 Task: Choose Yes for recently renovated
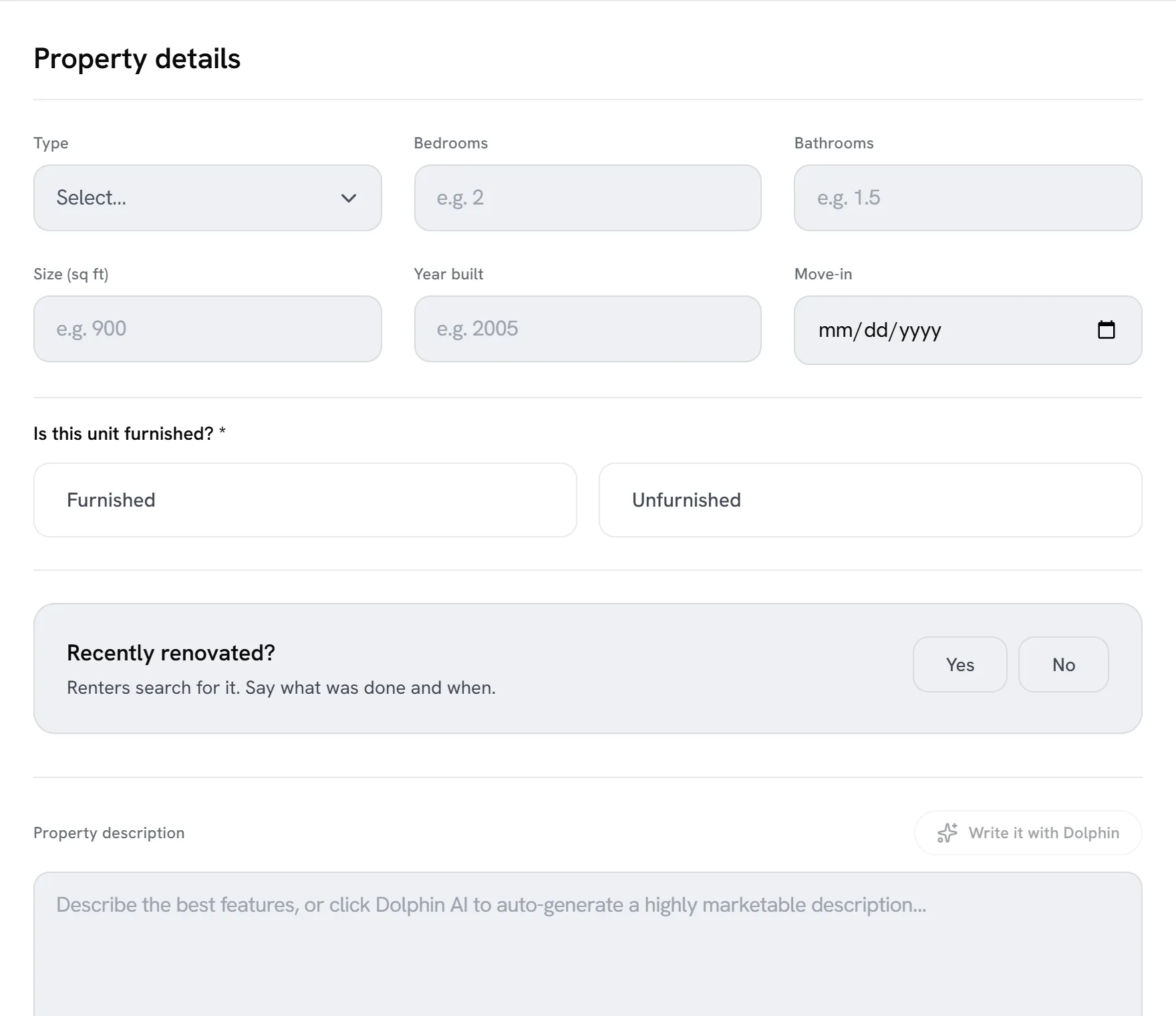[x=960, y=664]
